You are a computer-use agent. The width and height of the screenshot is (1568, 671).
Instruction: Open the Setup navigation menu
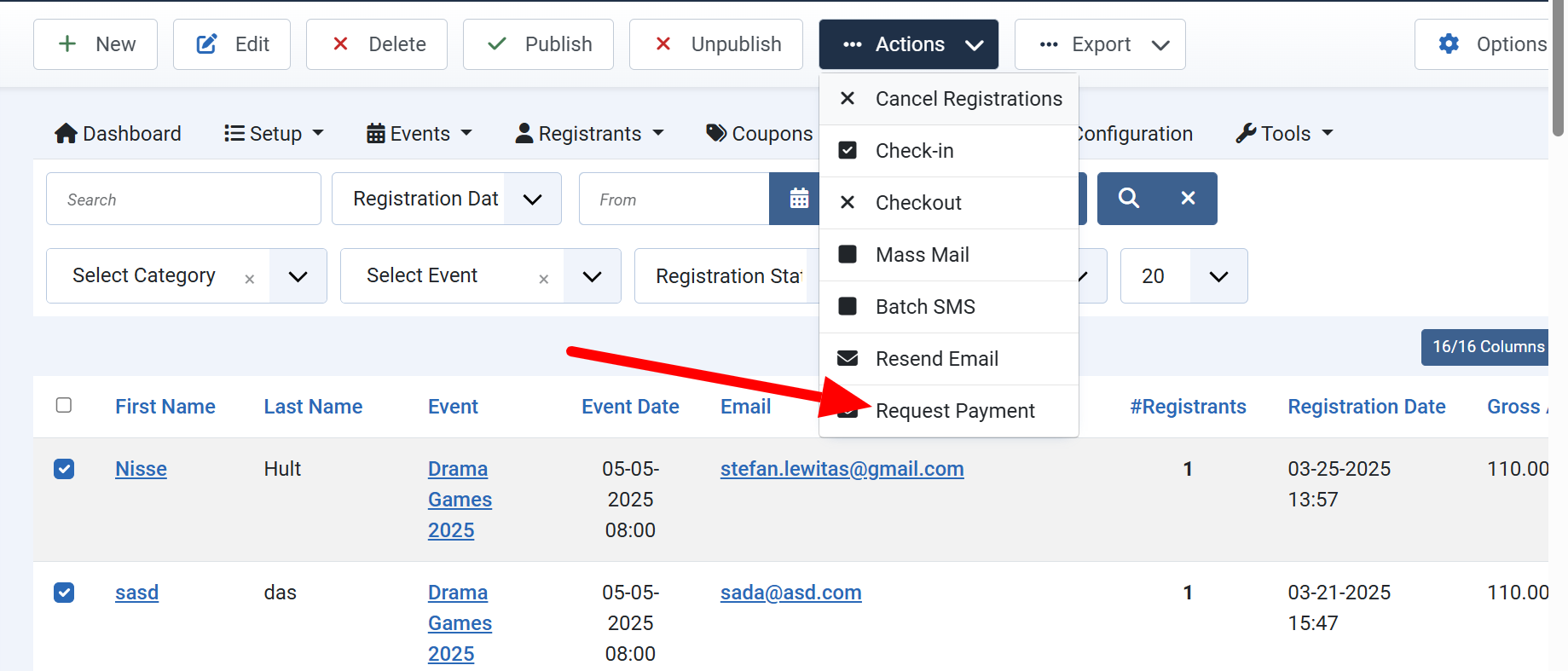pyautogui.click(x=274, y=134)
